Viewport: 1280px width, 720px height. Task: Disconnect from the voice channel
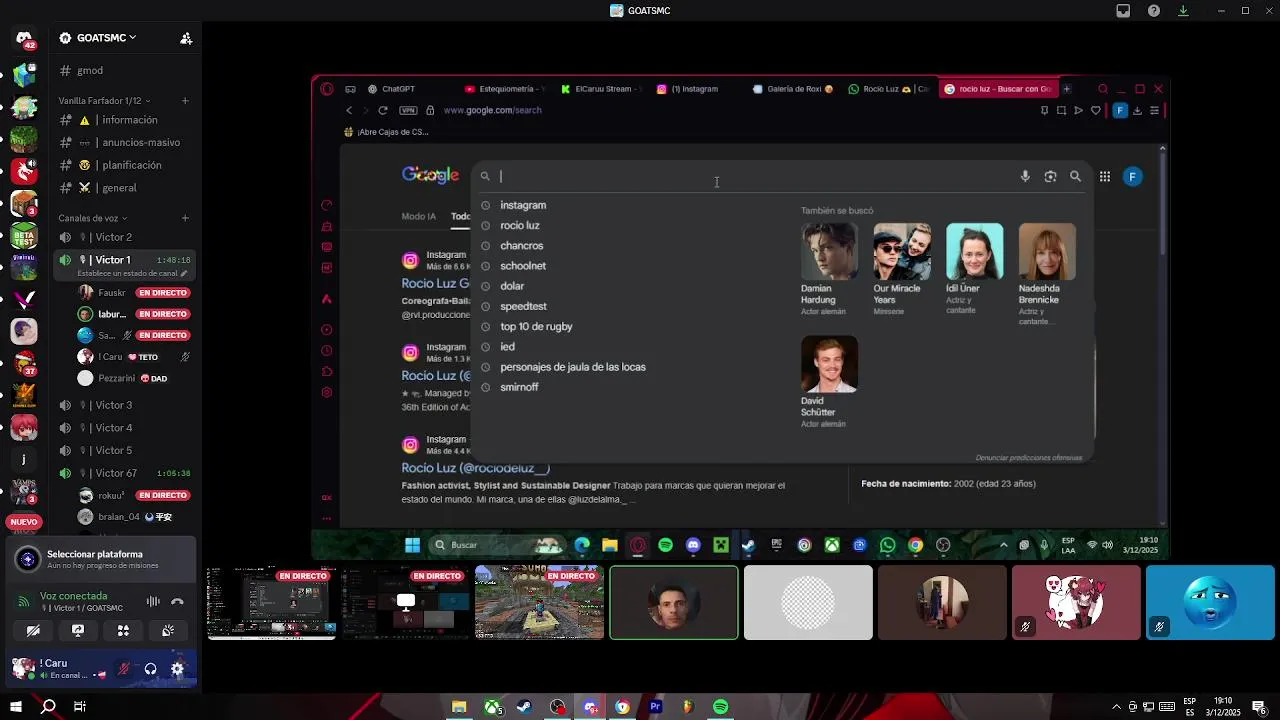[x=177, y=601]
